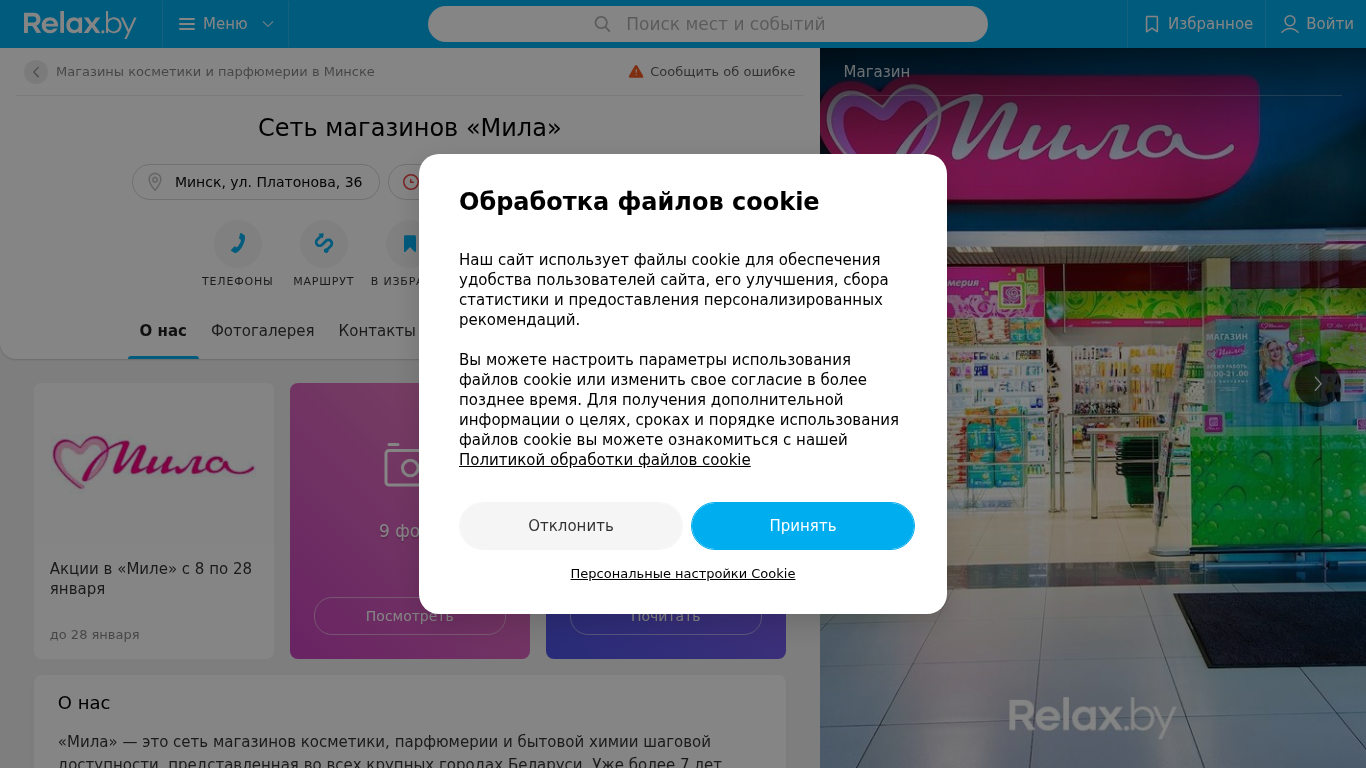The height and width of the screenshot is (768, 1366).
Task: Click the Сообщить об ошибке warning icon
Action: [636, 72]
